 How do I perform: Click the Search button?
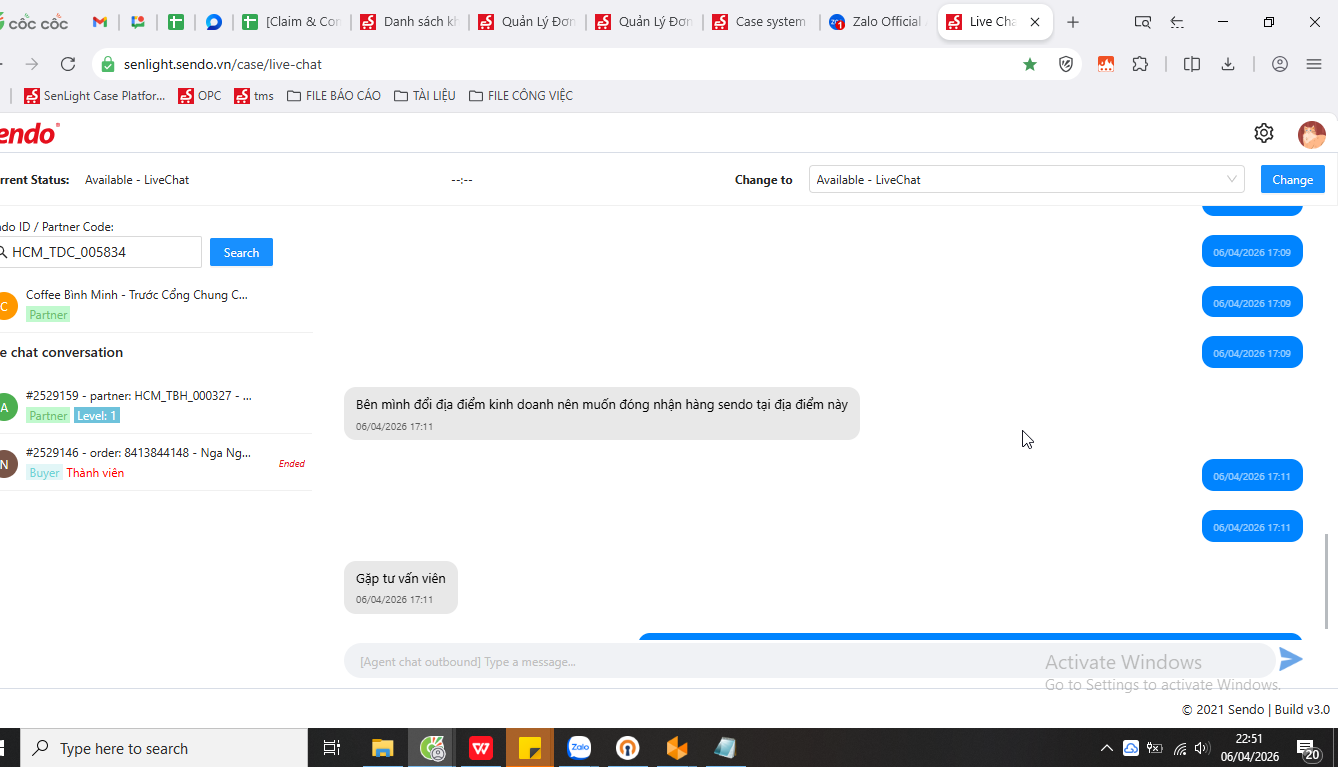[x=241, y=252]
